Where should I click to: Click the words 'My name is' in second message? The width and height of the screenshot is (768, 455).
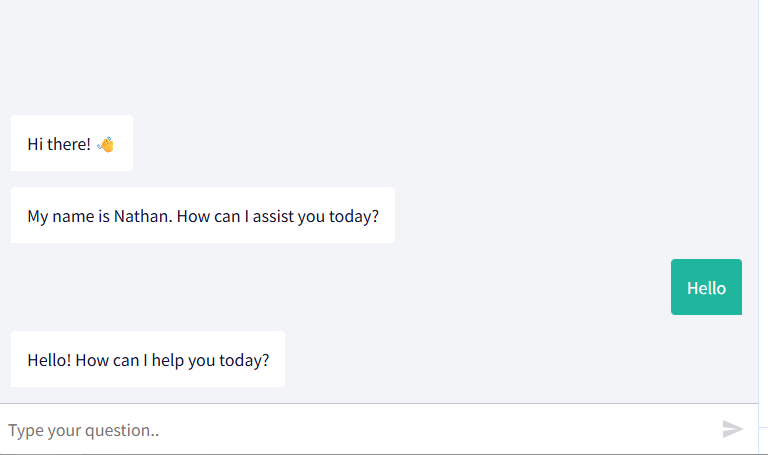coord(67,215)
